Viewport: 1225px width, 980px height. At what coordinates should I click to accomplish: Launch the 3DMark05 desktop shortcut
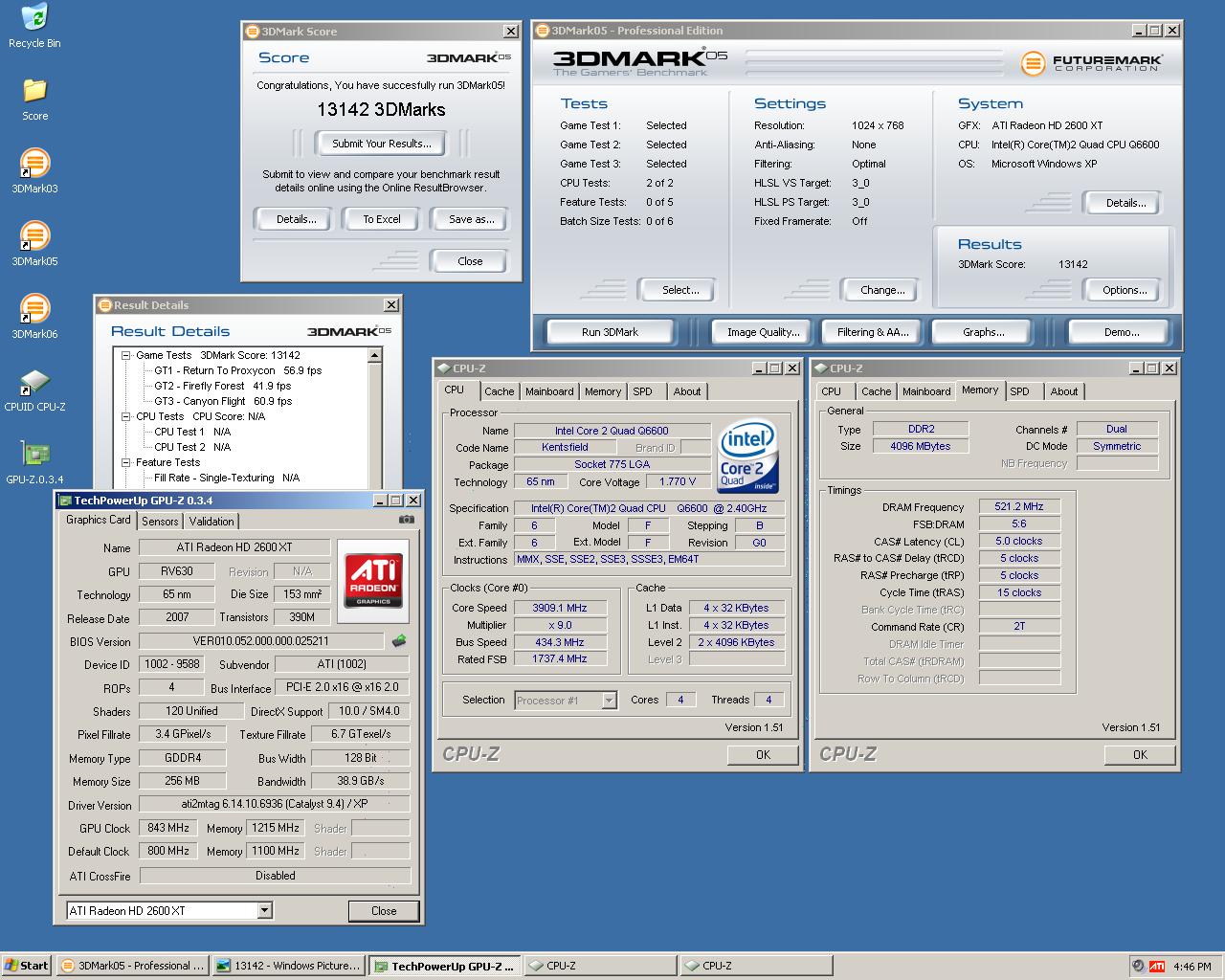coord(34,244)
